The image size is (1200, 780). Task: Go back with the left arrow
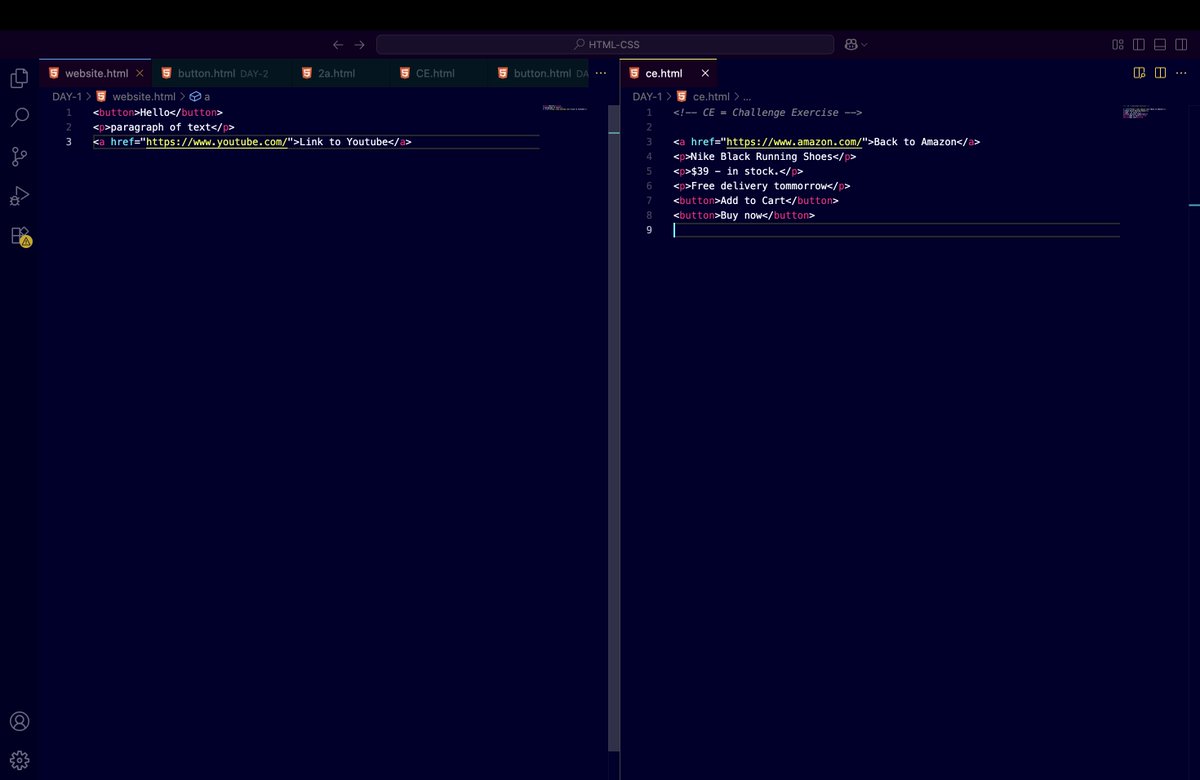pyautogui.click(x=338, y=45)
